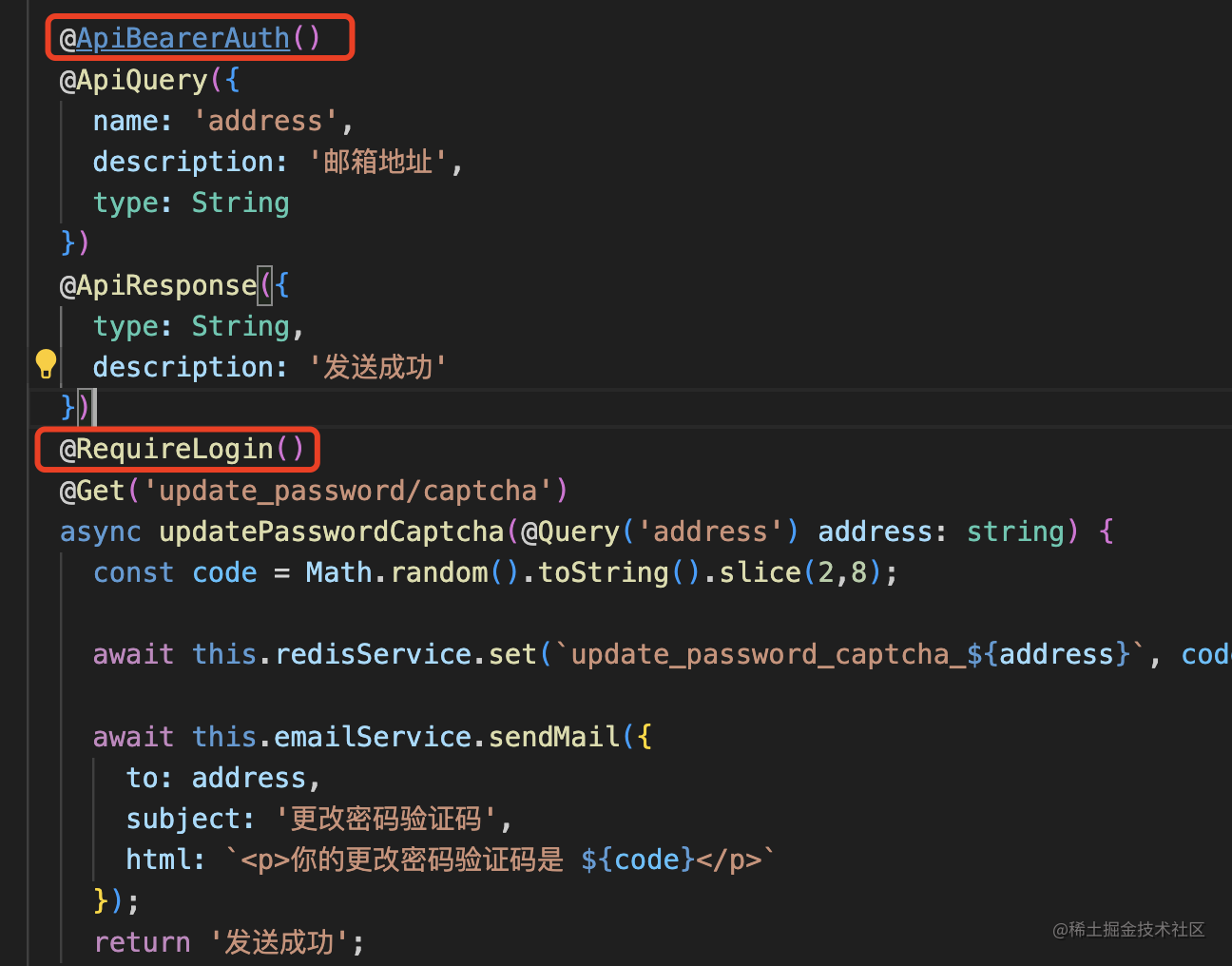The height and width of the screenshot is (966, 1232).
Task: Click the emailService.sendMail method call
Action: [x=447, y=737]
